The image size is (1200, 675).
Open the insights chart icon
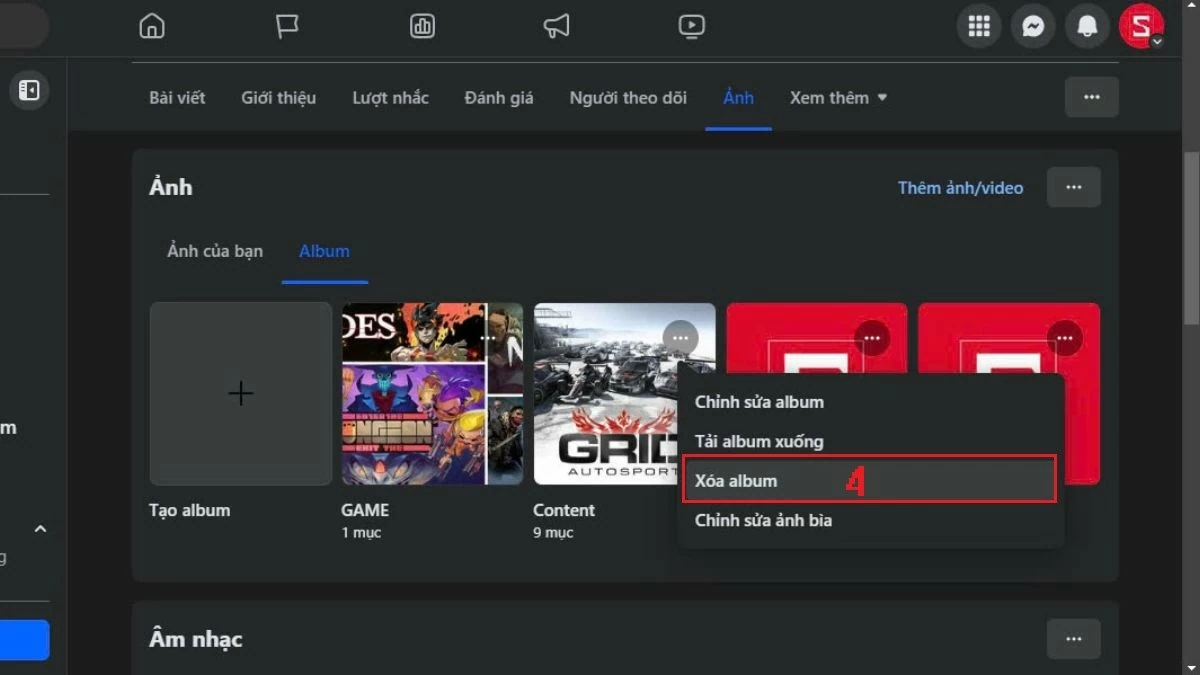[x=422, y=26]
